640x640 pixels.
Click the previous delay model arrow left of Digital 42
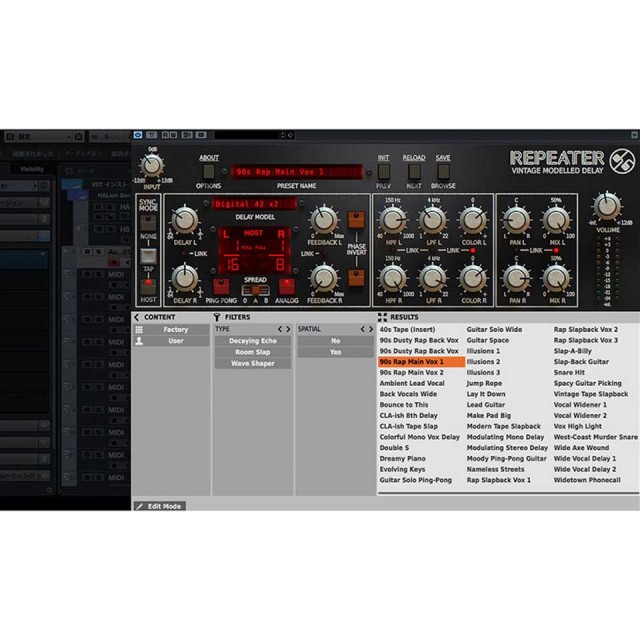pos(206,203)
